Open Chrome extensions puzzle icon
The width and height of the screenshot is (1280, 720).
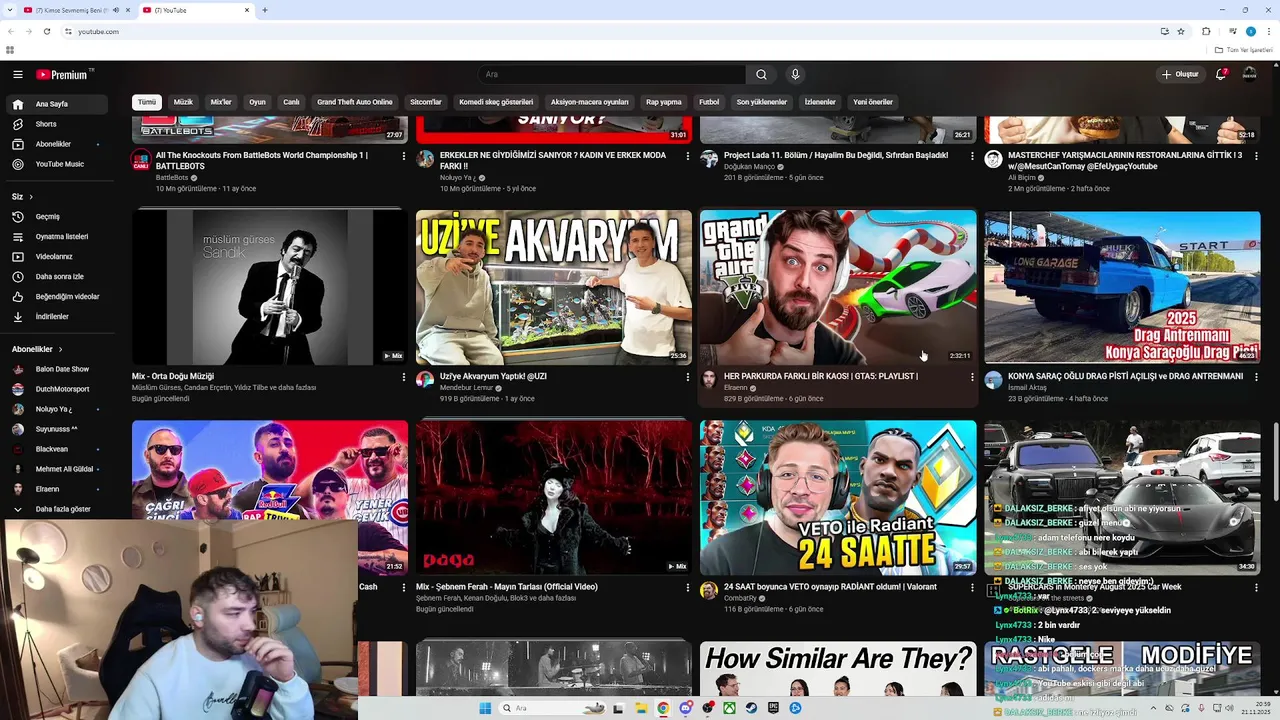point(1206,31)
